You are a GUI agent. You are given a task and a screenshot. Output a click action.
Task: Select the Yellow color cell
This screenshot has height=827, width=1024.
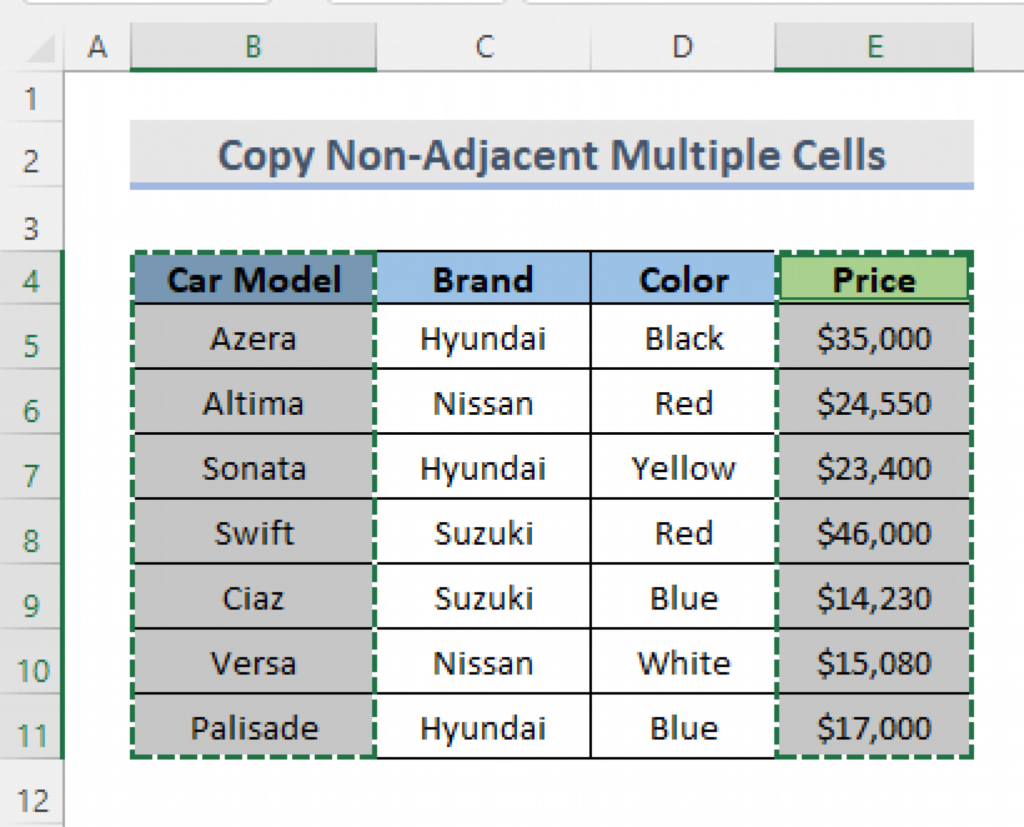(683, 468)
